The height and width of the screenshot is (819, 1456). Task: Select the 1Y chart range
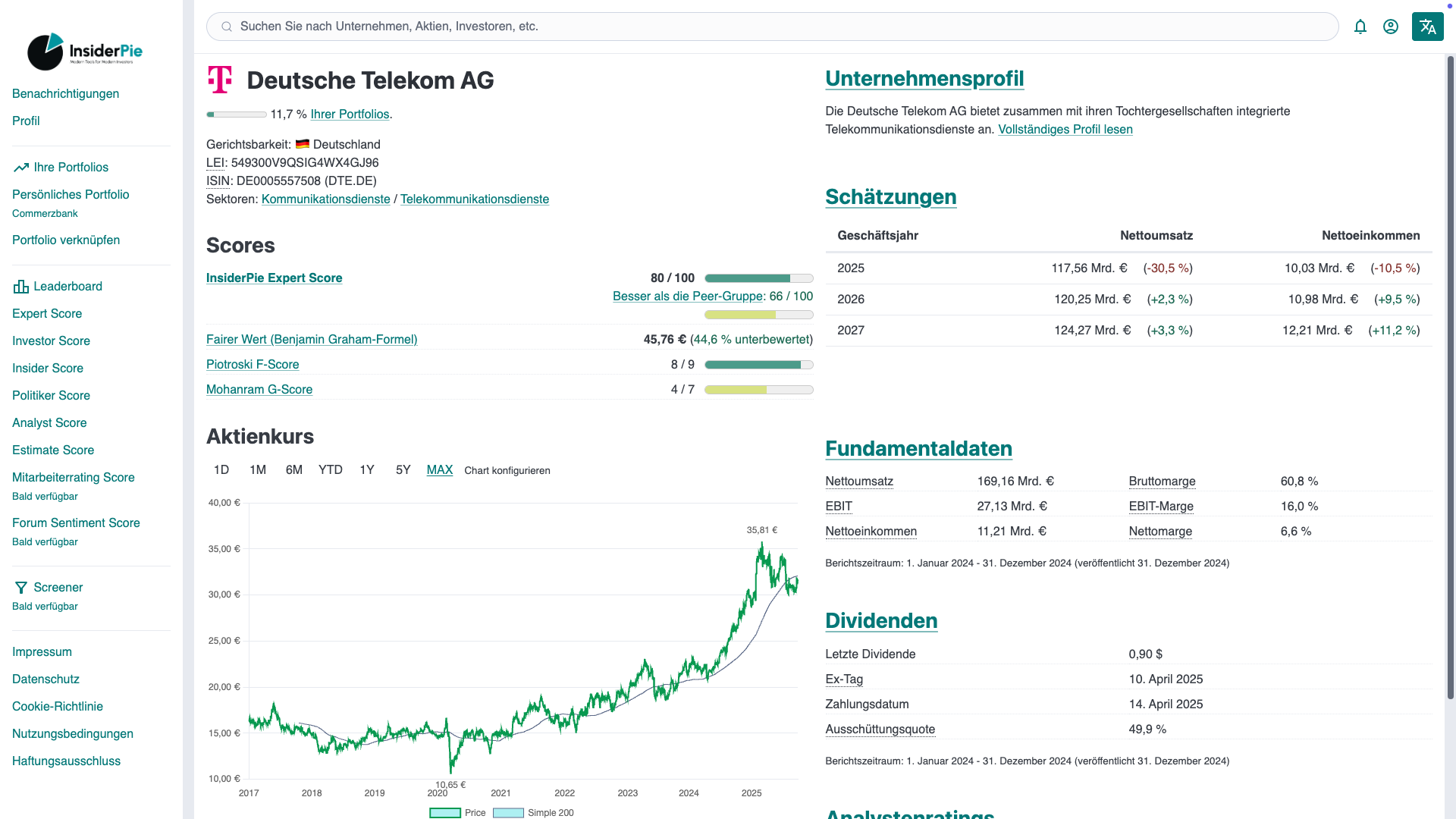[367, 470]
